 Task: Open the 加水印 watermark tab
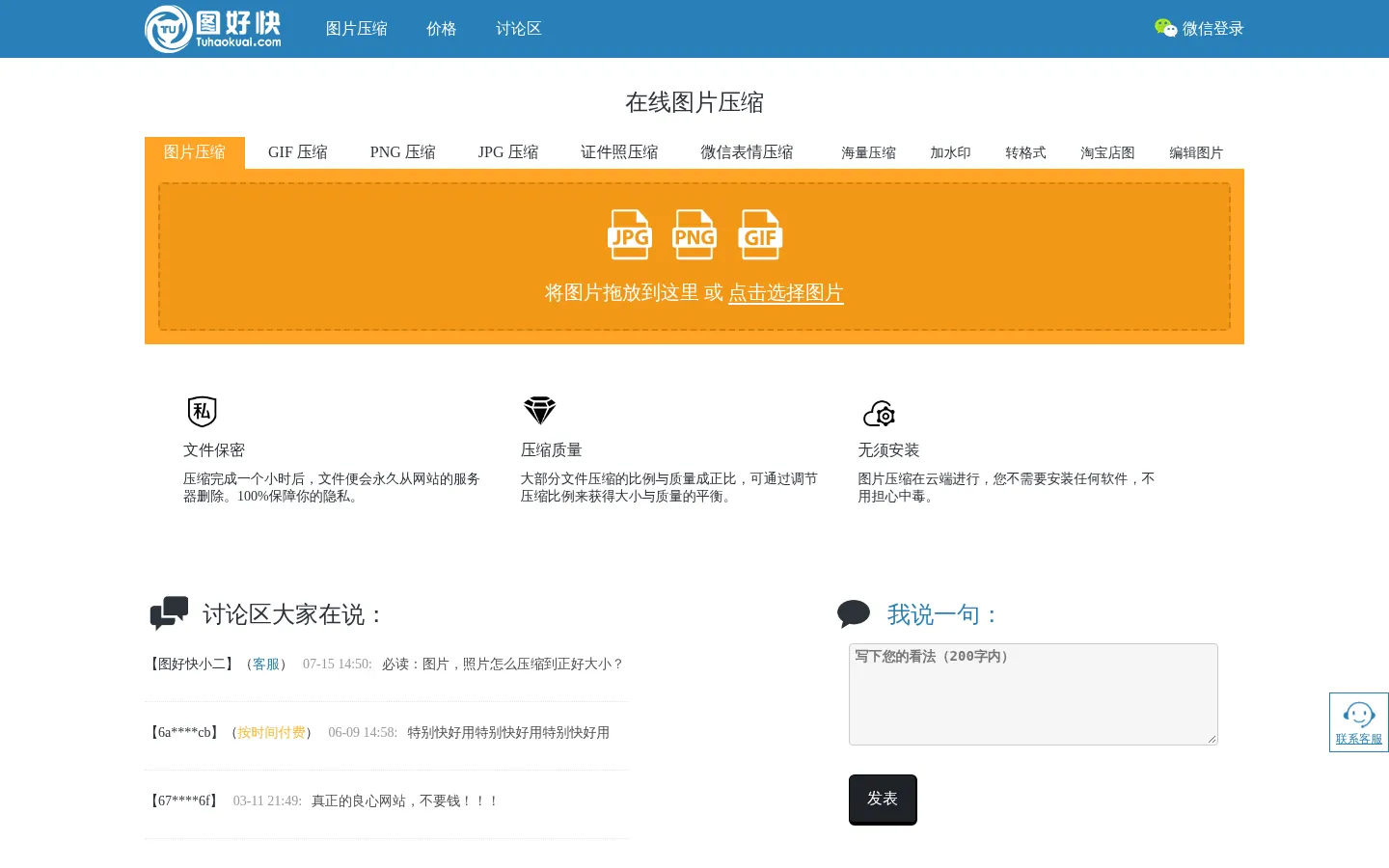click(950, 152)
